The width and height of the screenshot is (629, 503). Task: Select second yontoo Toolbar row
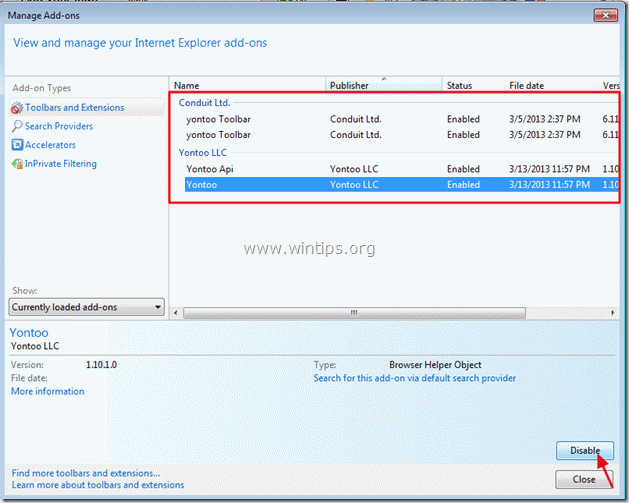click(402, 135)
